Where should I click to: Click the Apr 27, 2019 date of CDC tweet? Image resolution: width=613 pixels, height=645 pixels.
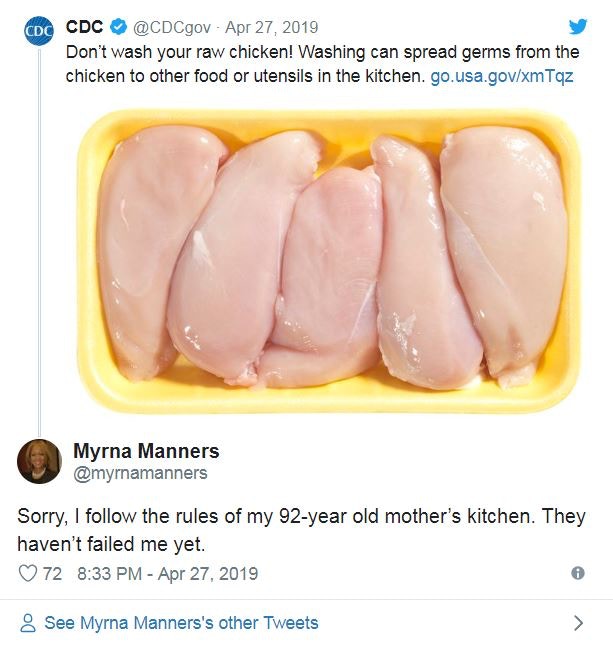pos(272,28)
